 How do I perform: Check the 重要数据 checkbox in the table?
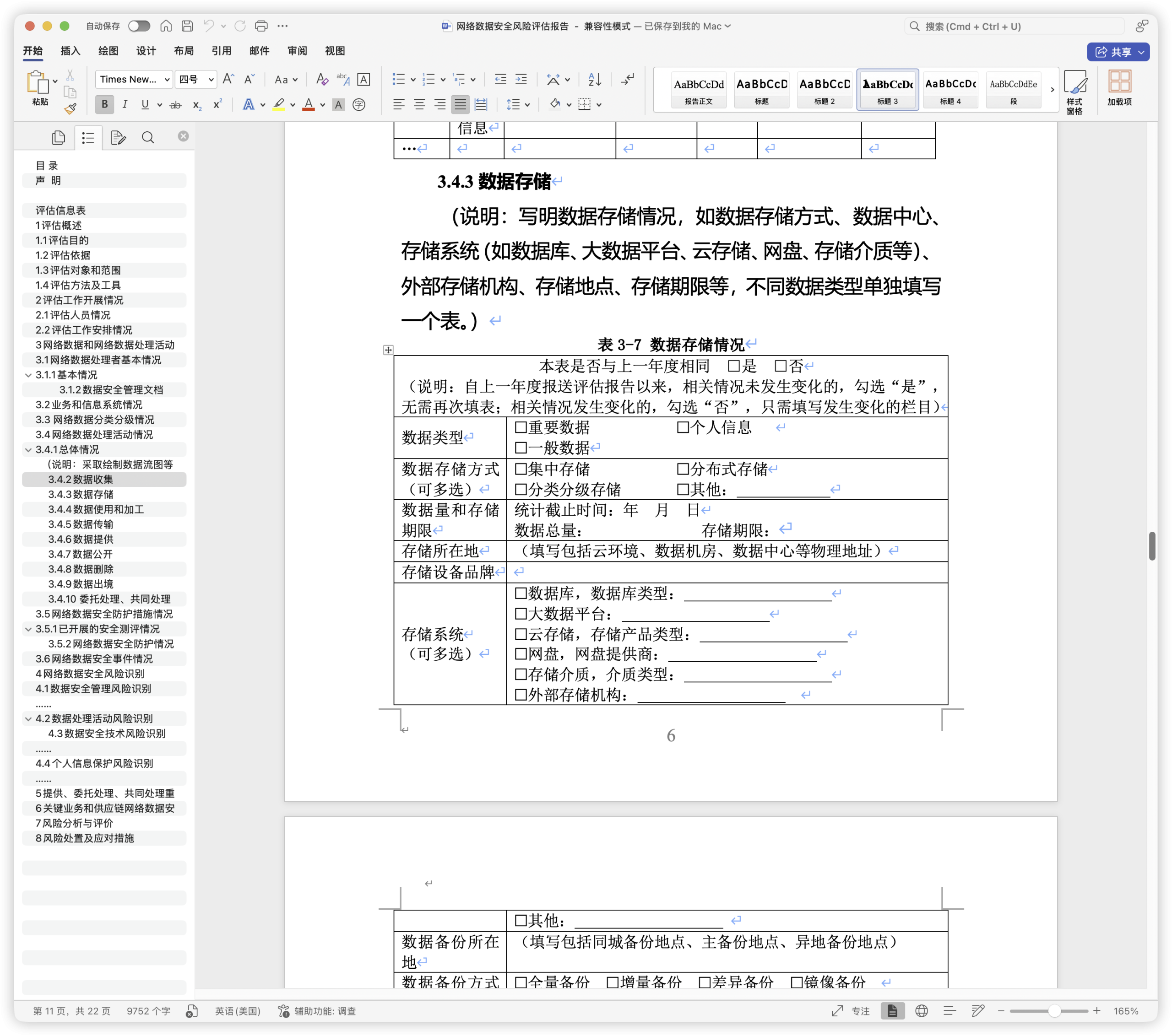pos(521,427)
